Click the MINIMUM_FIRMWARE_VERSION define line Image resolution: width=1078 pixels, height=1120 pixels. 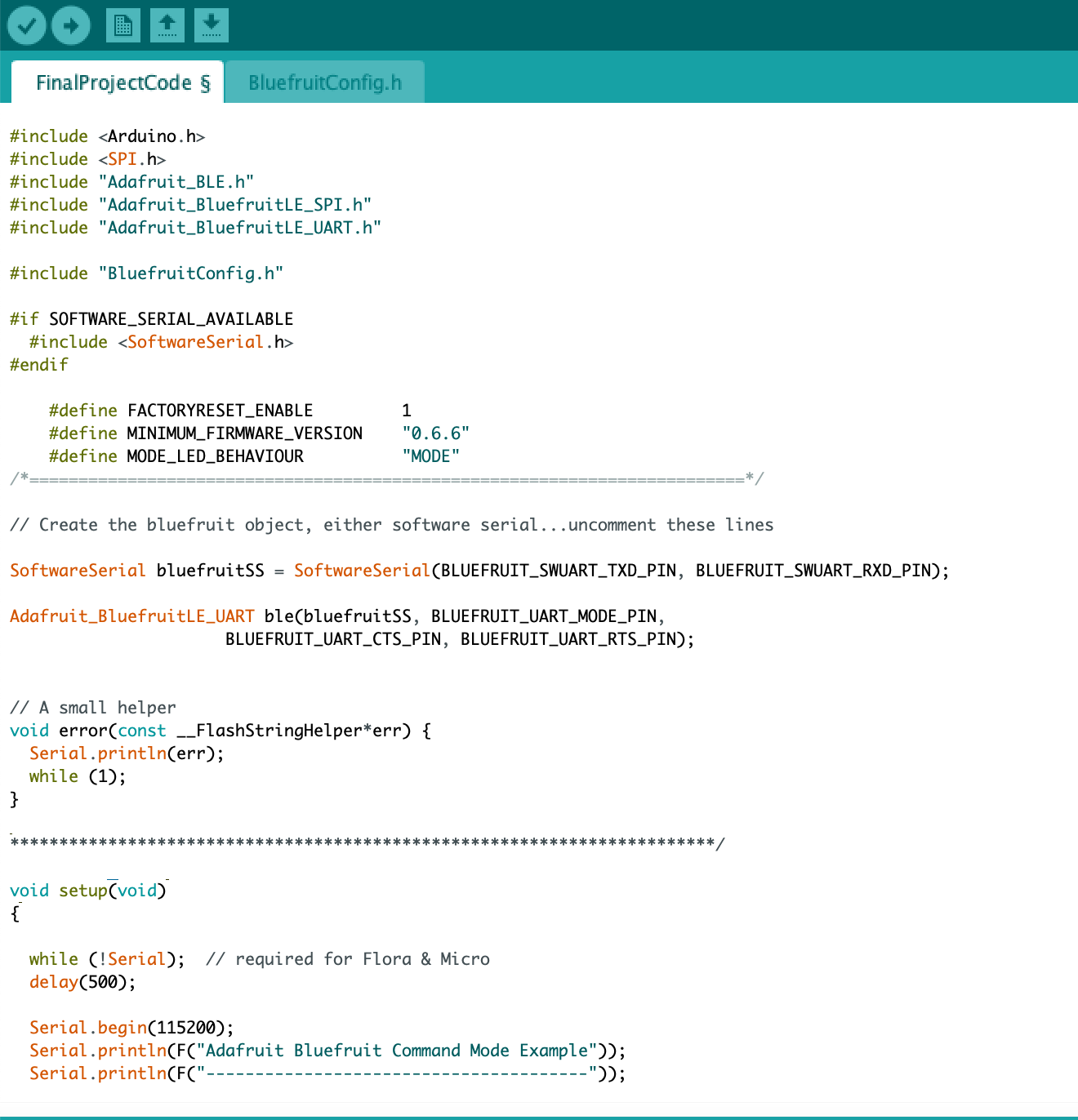pyautogui.click(x=260, y=433)
